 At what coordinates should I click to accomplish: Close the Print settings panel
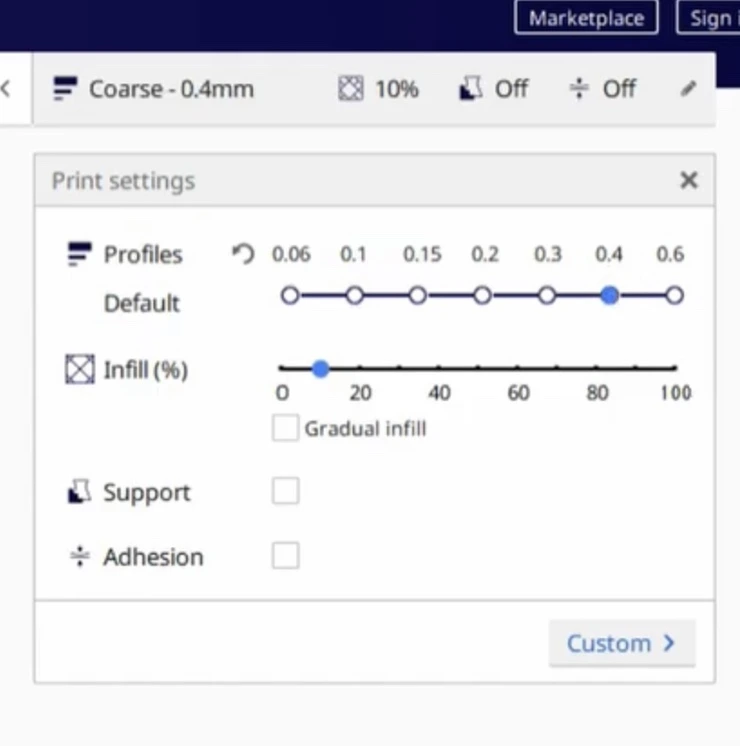[688, 181]
